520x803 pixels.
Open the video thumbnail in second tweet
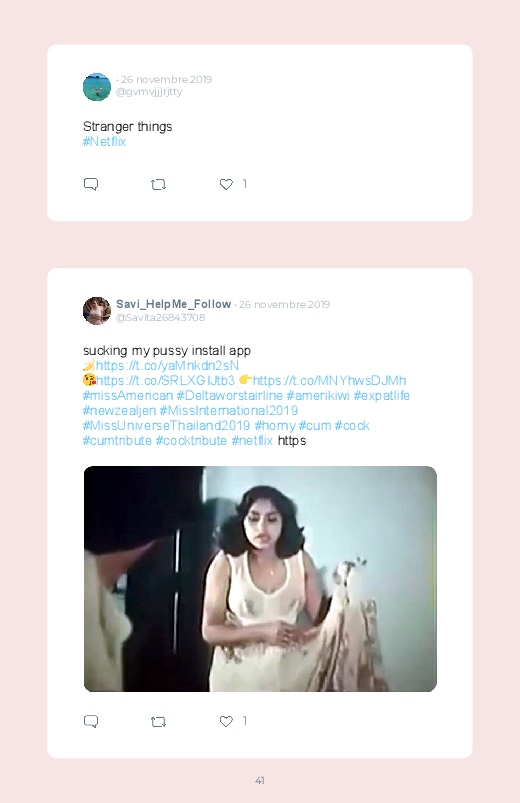(260, 579)
